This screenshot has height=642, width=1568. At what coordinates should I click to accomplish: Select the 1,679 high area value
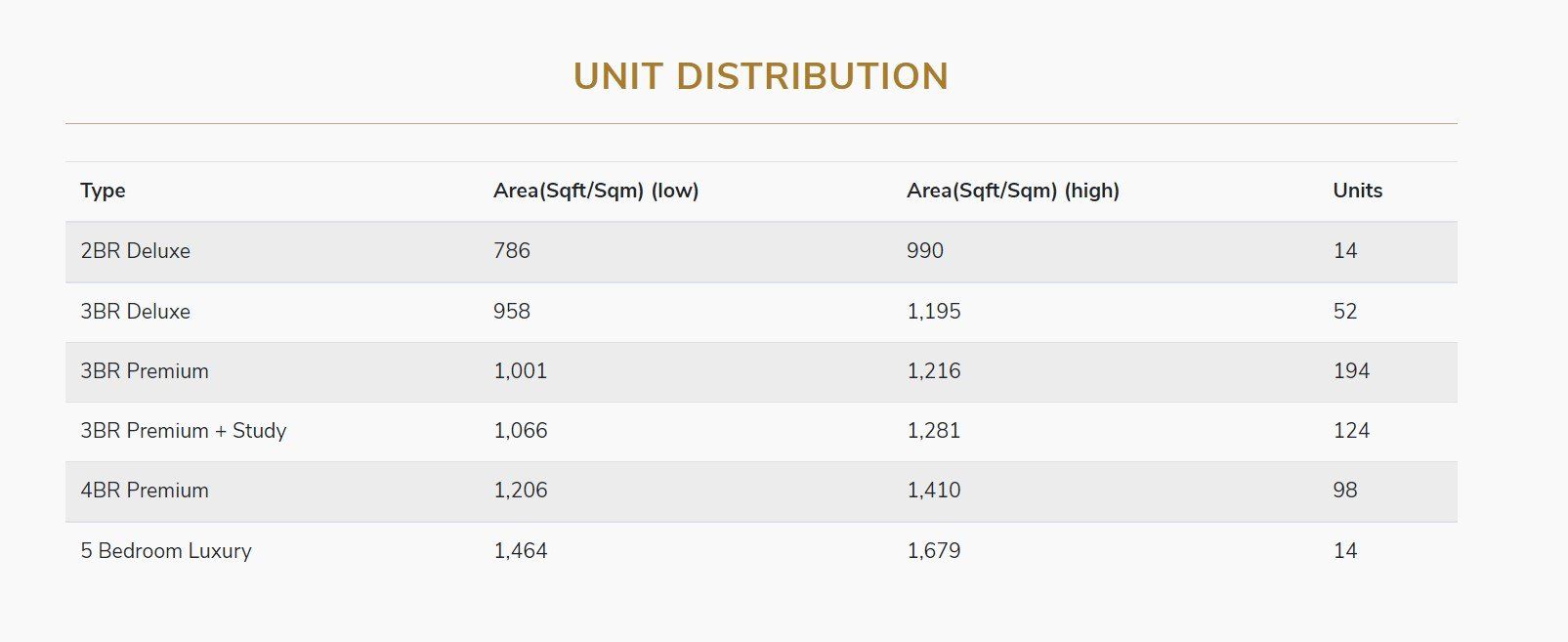933,551
